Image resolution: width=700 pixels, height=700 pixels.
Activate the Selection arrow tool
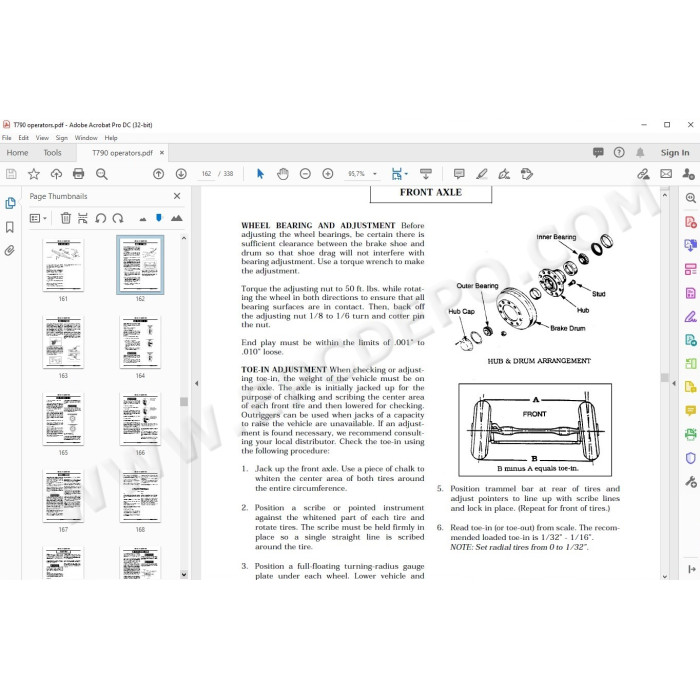(x=260, y=174)
